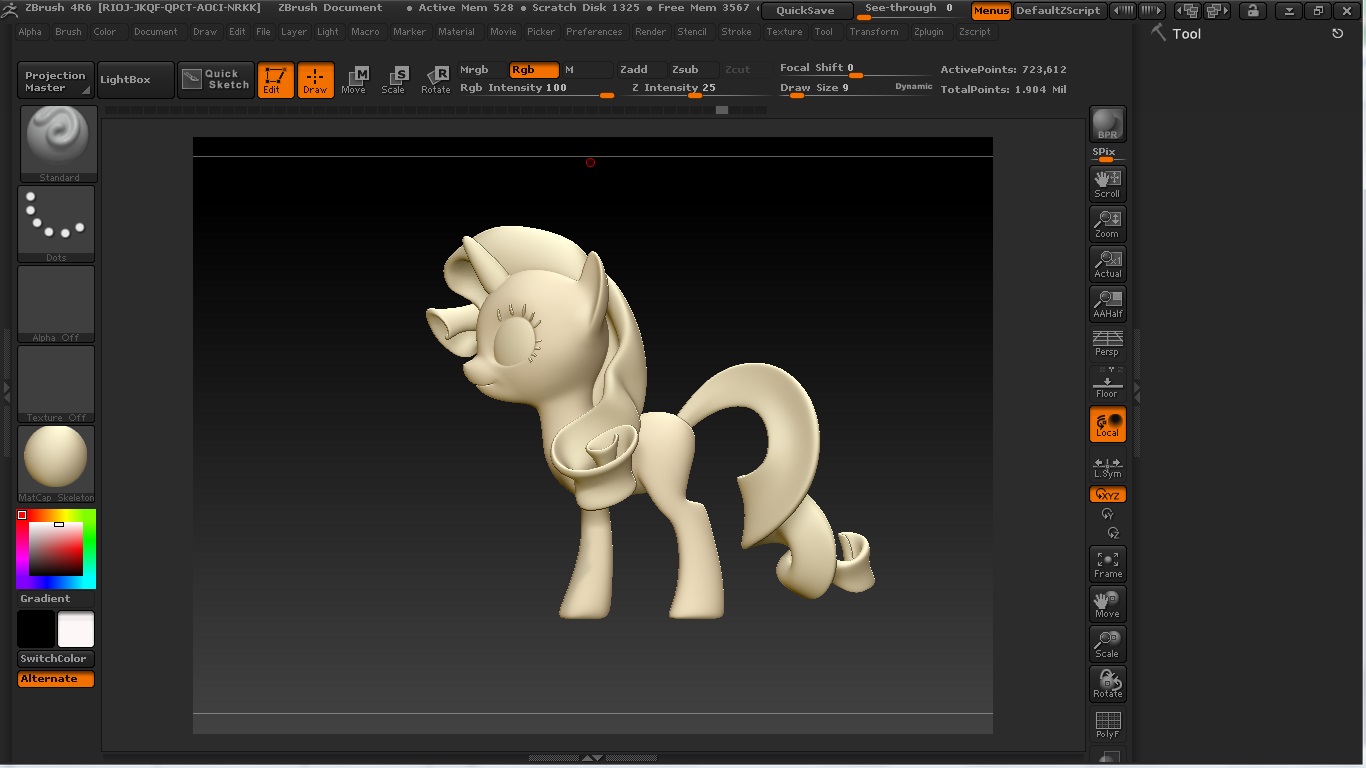The width and height of the screenshot is (1366, 768).
Task: Toggle Rgb paint mode
Action: [534, 70]
